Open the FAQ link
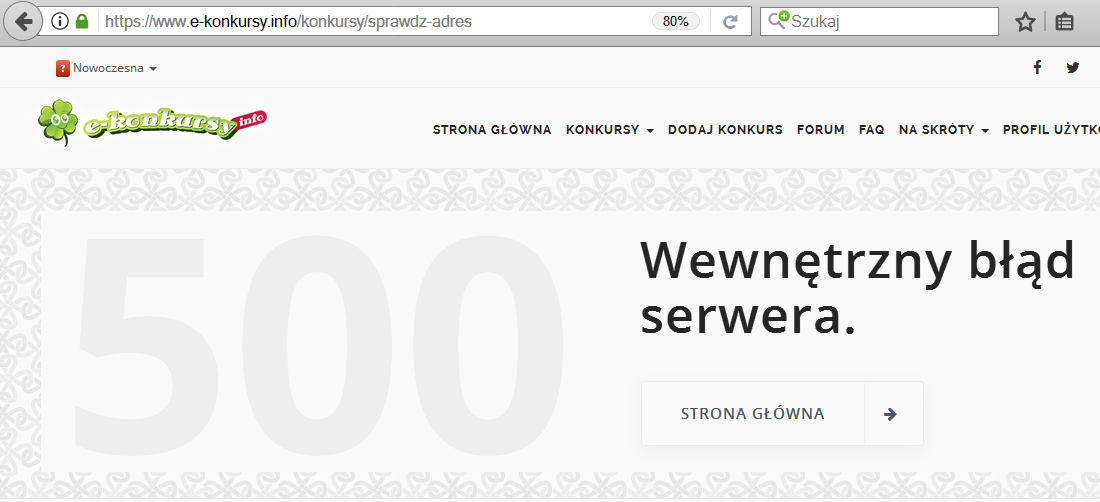The height and width of the screenshot is (502, 1100). point(871,130)
